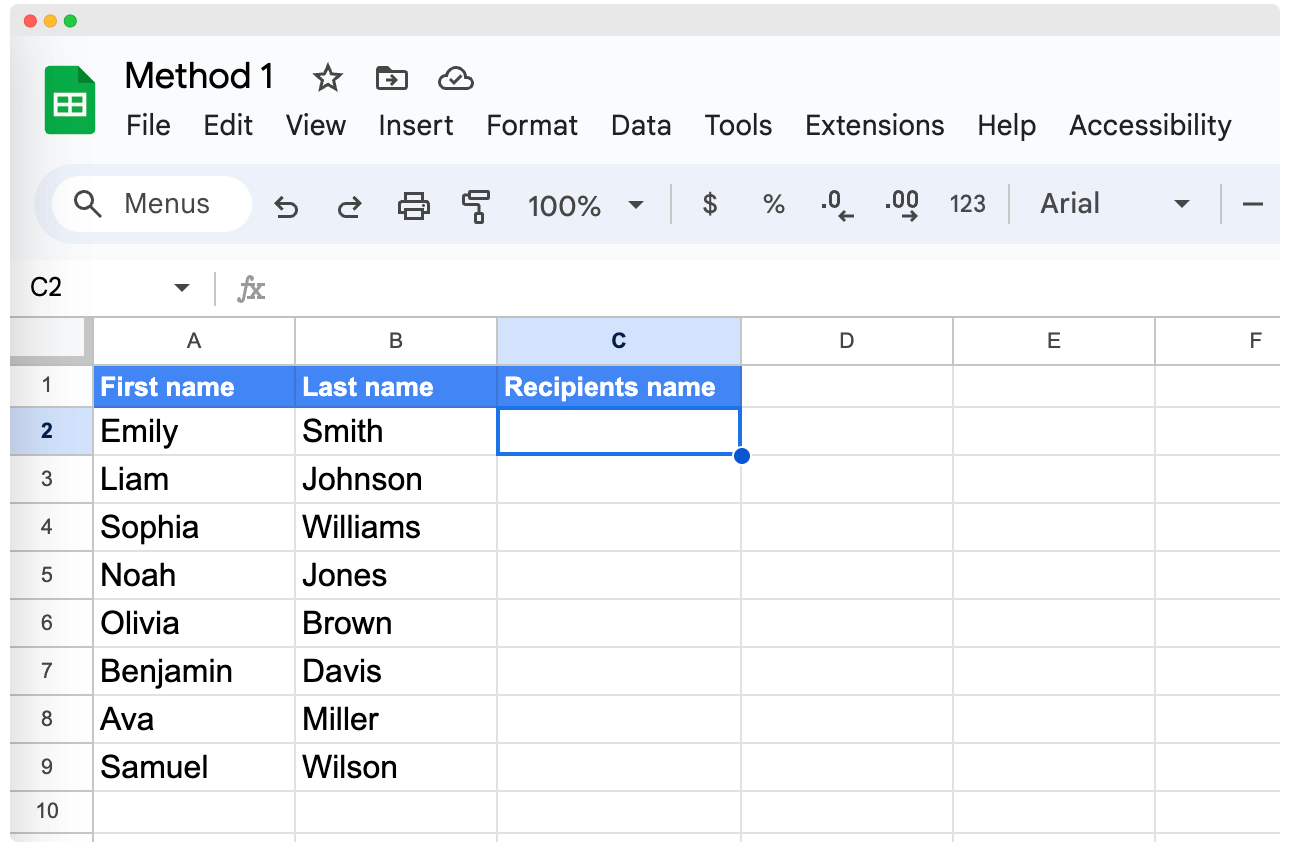Open the Edit menu
1290x846 pixels.
[228, 125]
